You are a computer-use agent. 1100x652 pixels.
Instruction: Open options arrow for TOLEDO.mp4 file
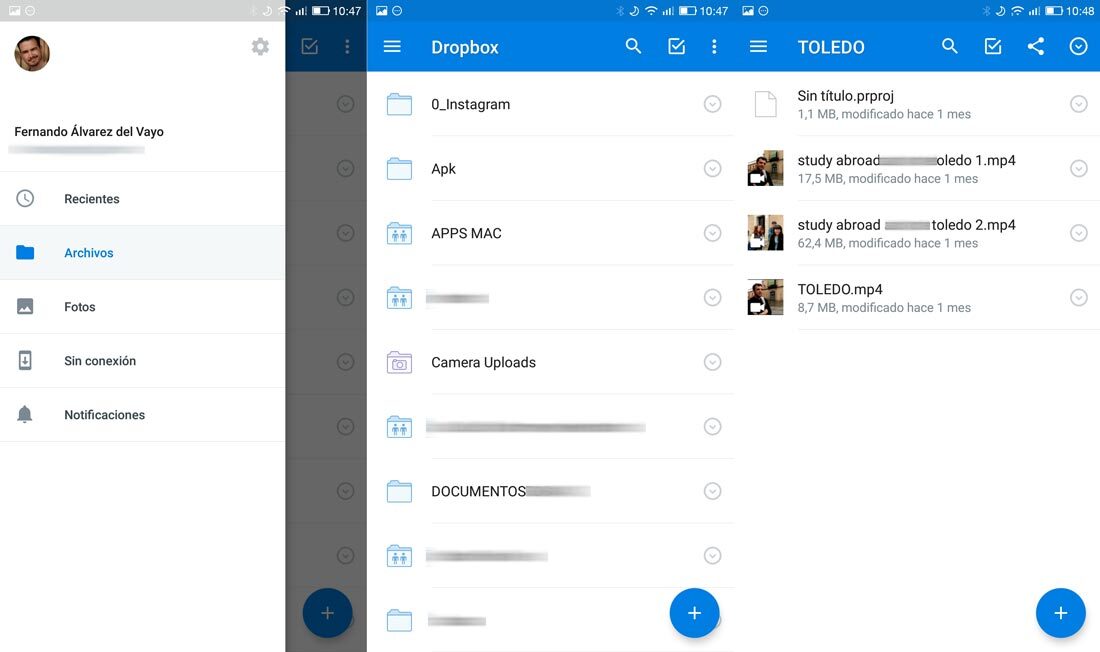click(1078, 297)
